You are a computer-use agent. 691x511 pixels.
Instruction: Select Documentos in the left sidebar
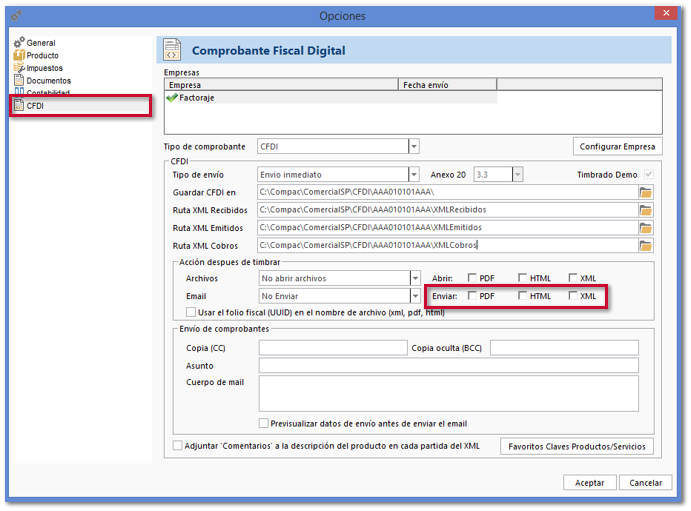[48, 80]
